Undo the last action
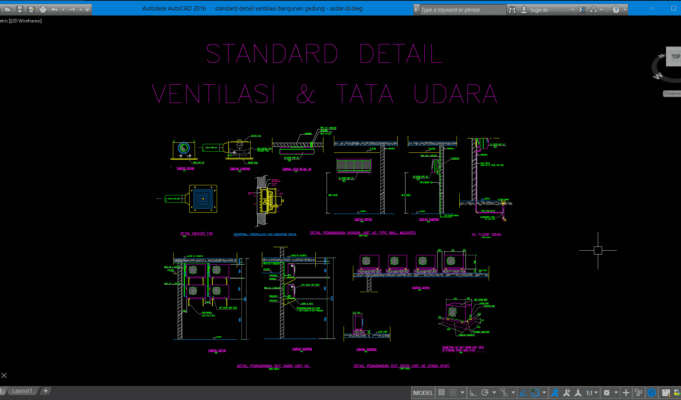 pyautogui.click(x=54, y=10)
